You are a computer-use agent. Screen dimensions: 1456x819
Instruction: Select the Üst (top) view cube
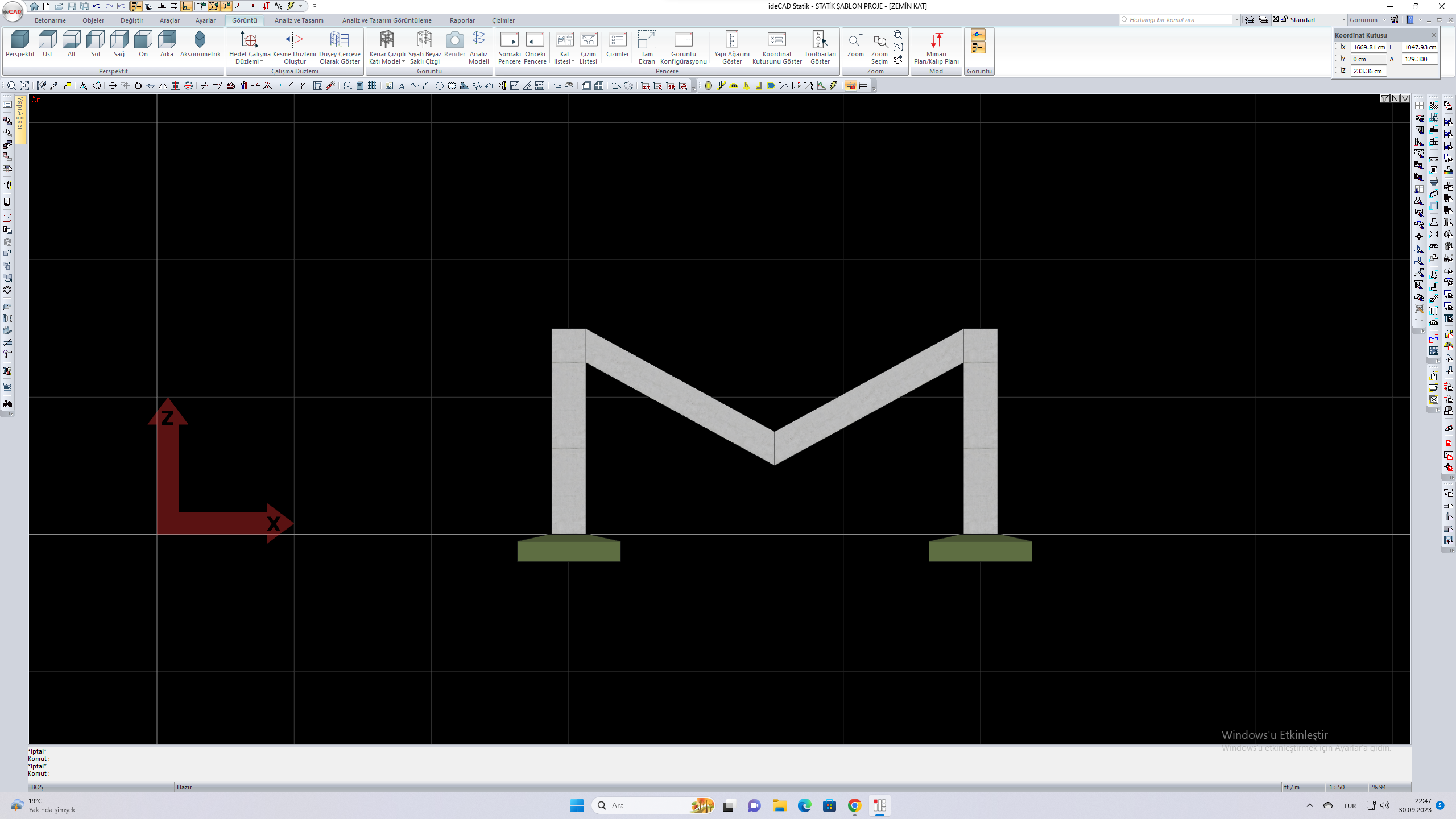pos(48,44)
